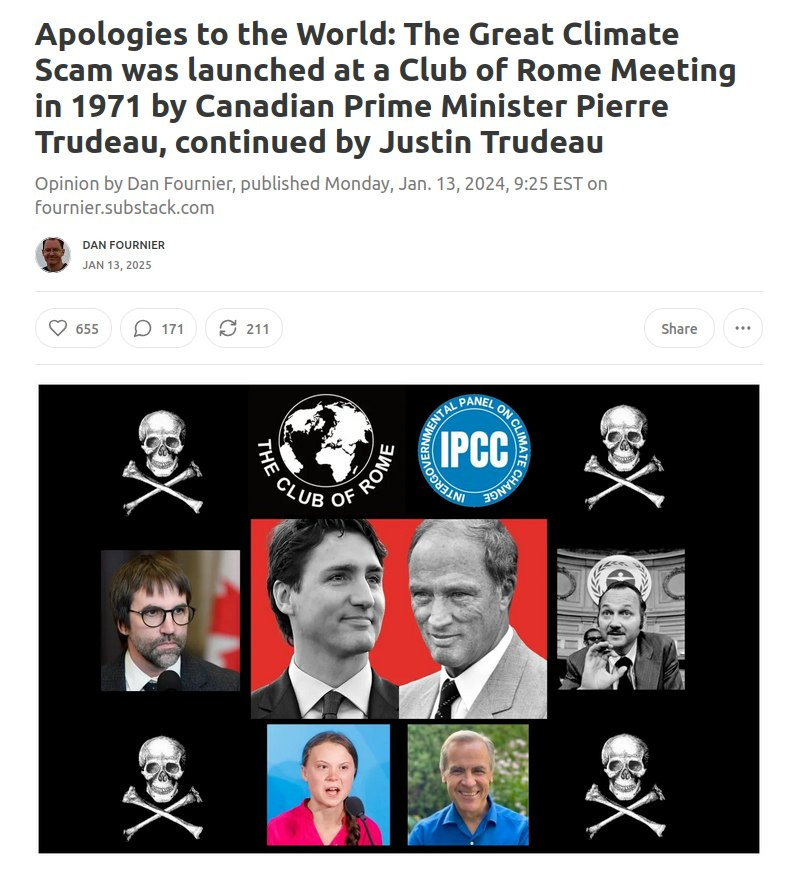The width and height of the screenshot is (799, 878).
Task: Select the black-and-white photo with UN emblem
Action: coord(621,619)
